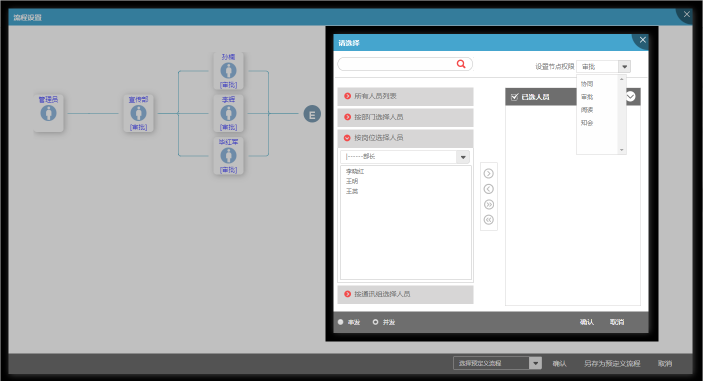Select the 并发 radio button

coord(375,322)
